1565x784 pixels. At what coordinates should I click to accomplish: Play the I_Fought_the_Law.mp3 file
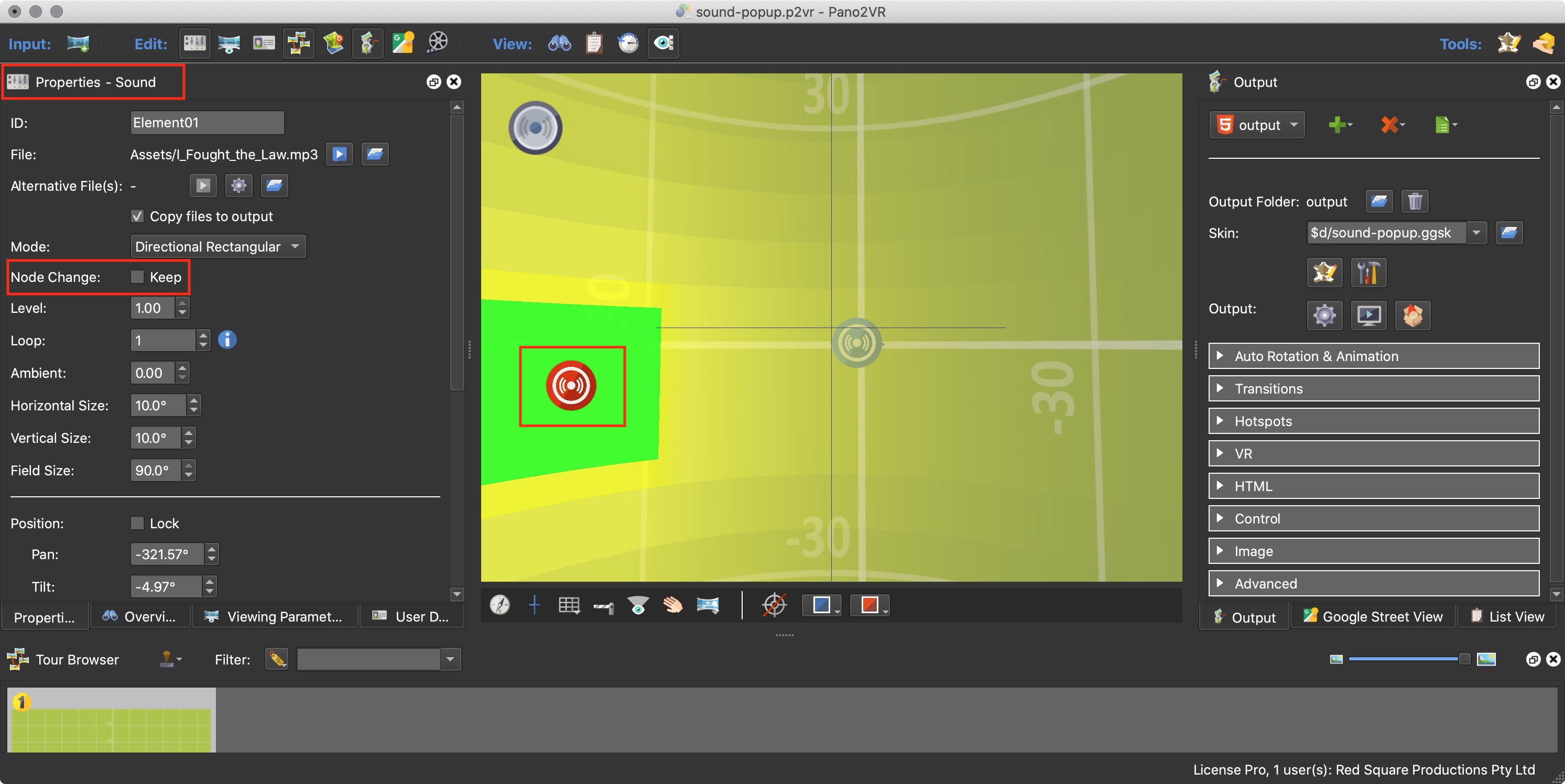(340, 154)
